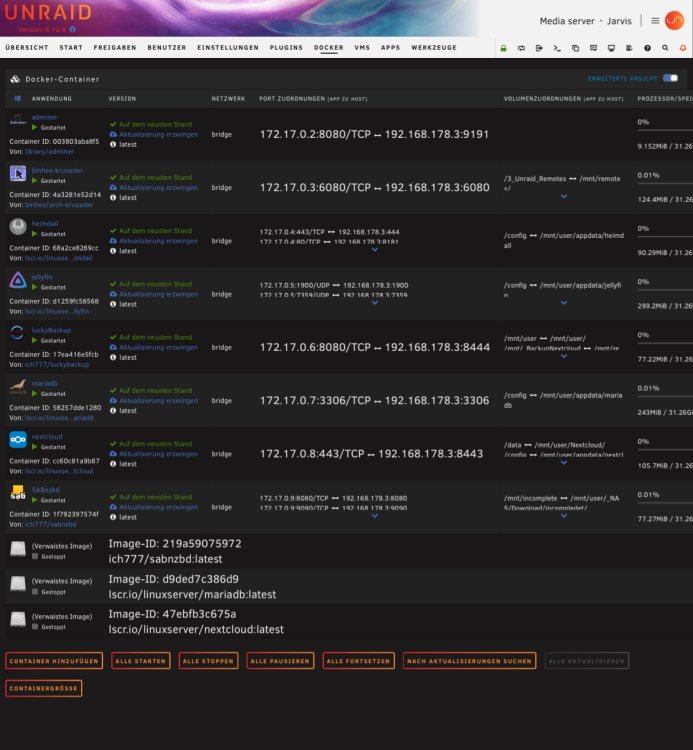Screen dimensions: 693x750
Task: Switch to the Plugins tab
Action: click(x=286, y=47)
